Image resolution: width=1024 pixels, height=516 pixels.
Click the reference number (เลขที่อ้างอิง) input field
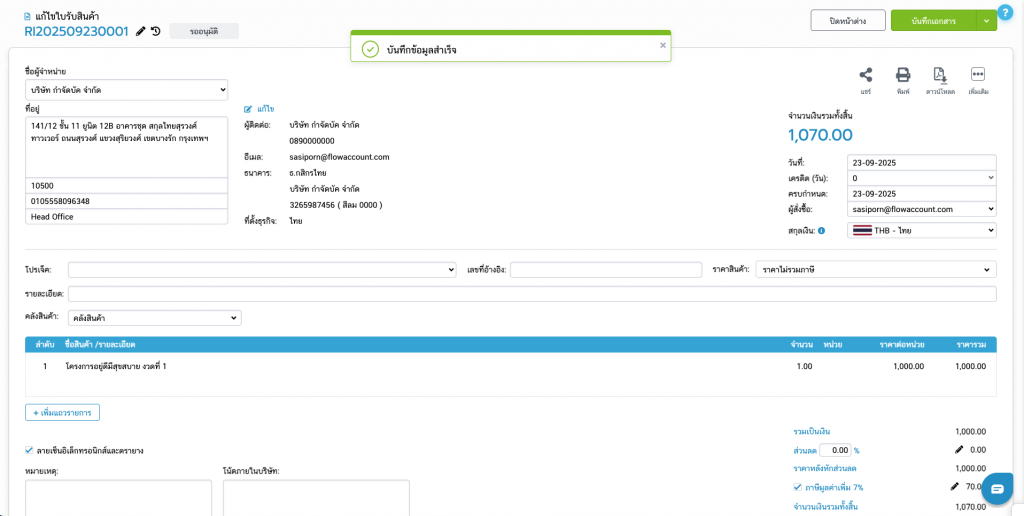(606, 270)
